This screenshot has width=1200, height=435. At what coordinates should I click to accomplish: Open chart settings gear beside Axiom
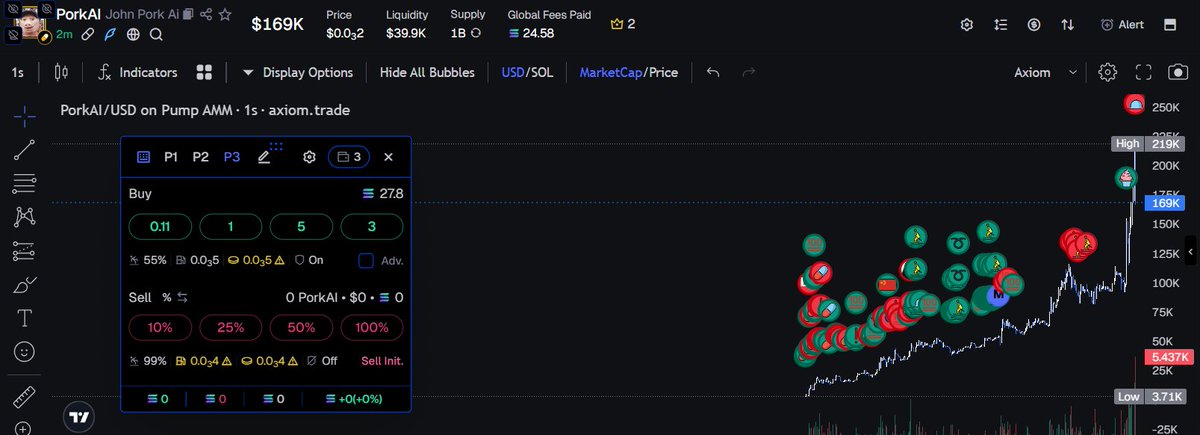(1107, 72)
